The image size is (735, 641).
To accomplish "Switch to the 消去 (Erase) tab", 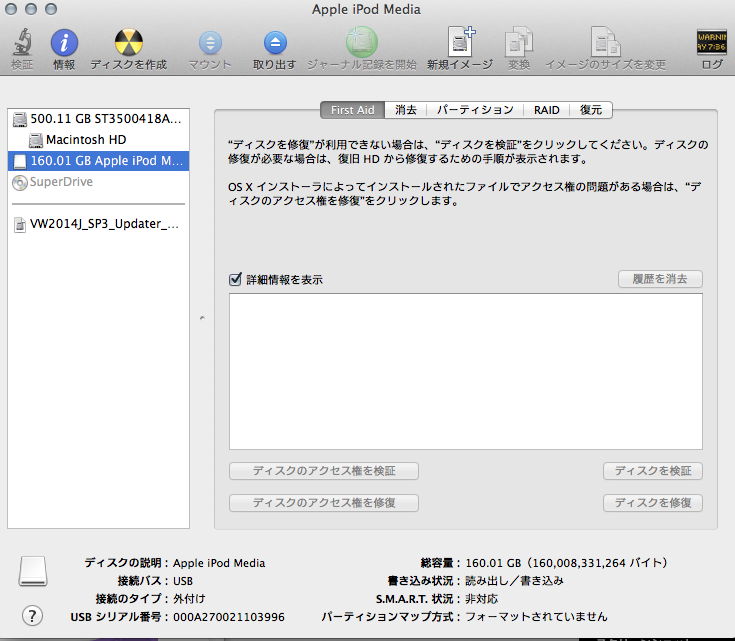I will pos(406,110).
